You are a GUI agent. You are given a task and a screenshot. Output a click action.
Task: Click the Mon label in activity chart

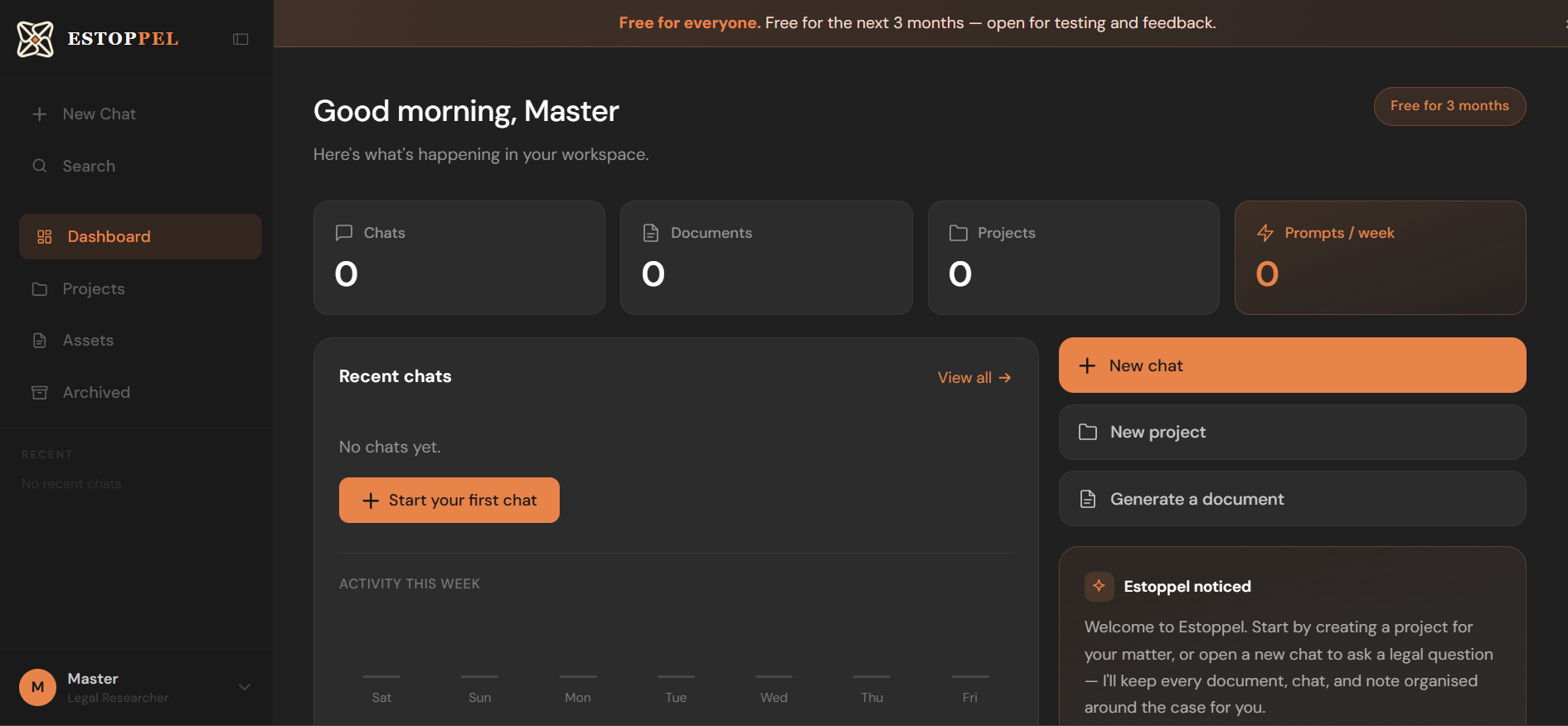click(578, 698)
